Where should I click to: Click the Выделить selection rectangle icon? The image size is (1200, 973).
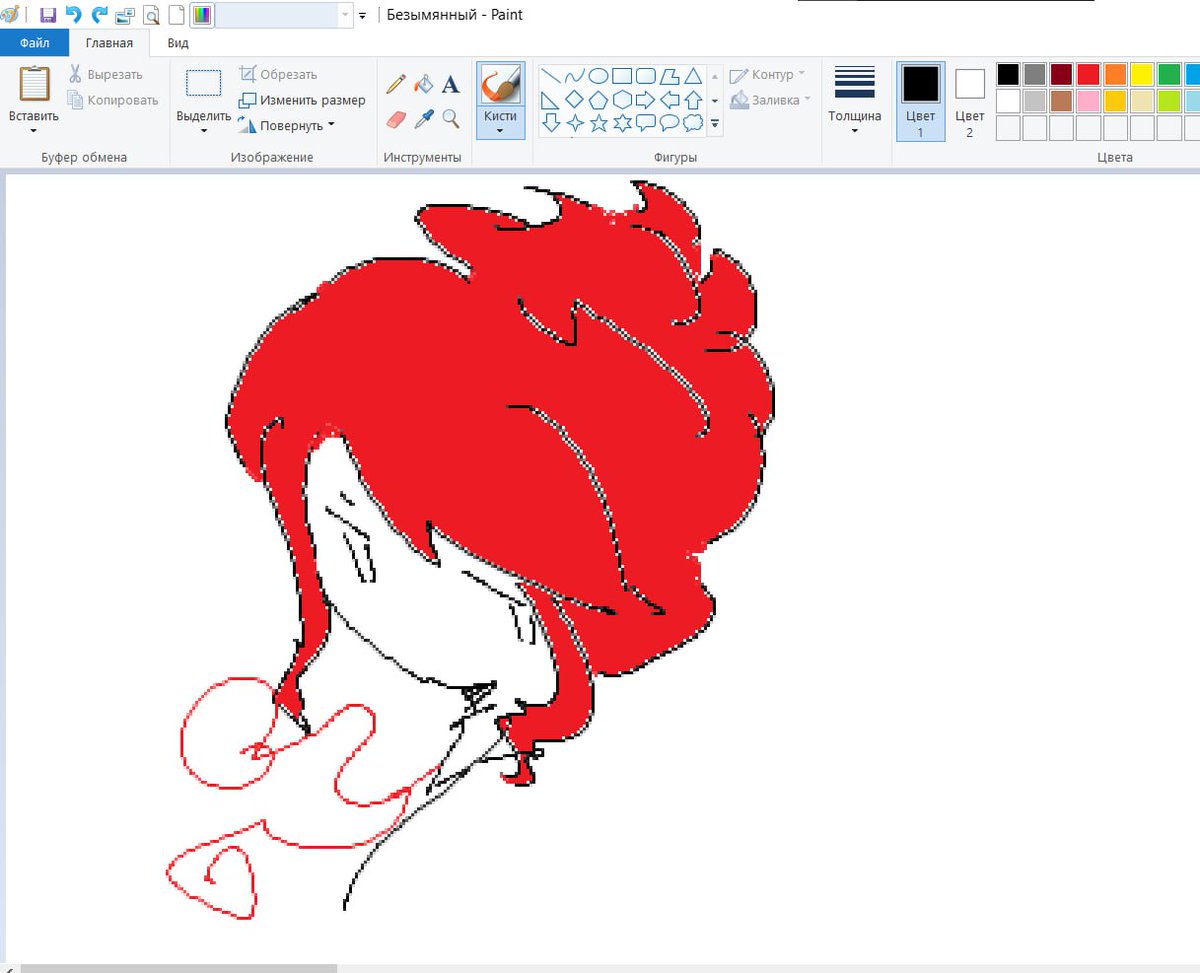(x=204, y=84)
